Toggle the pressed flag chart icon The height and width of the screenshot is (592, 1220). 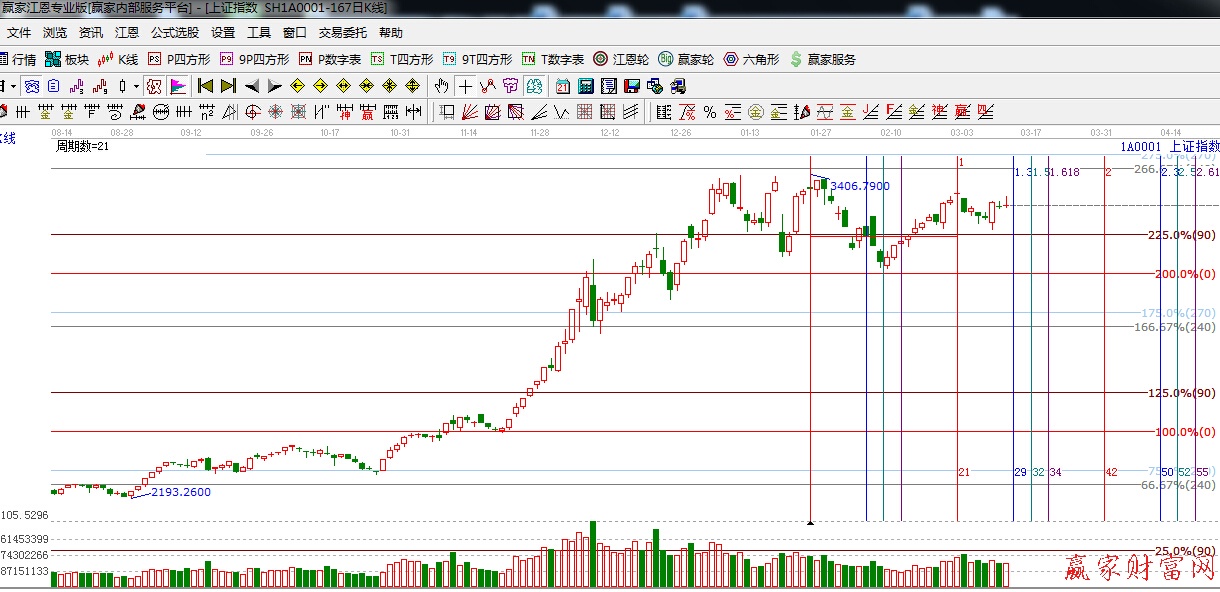tap(178, 86)
